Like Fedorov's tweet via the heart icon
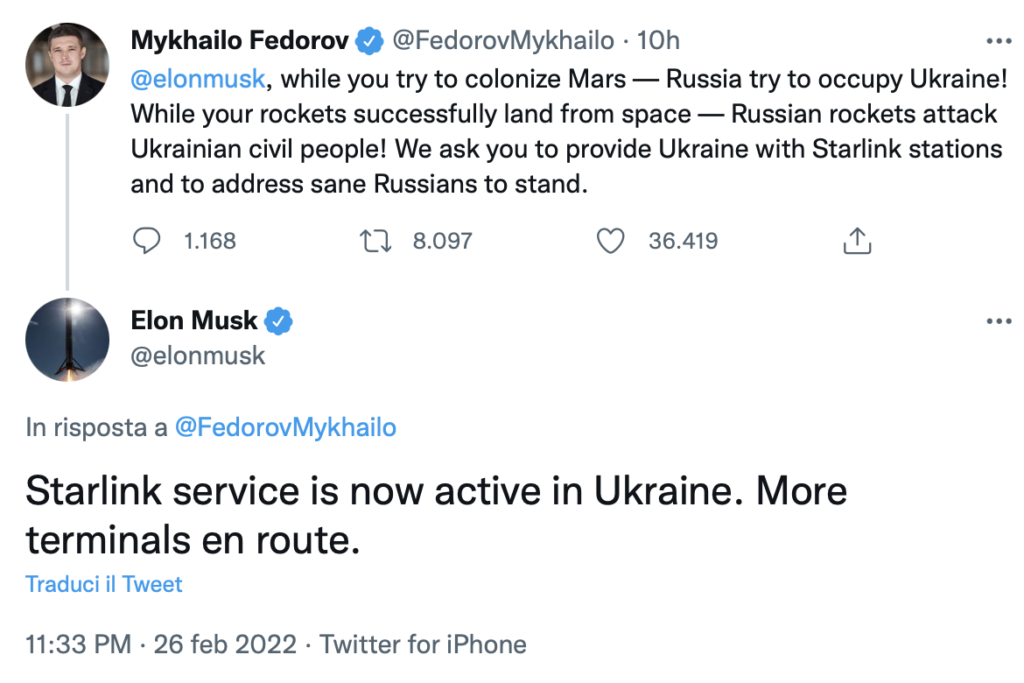Image resolution: width=1024 pixels, height=683 pixels. tap(611, 240)
